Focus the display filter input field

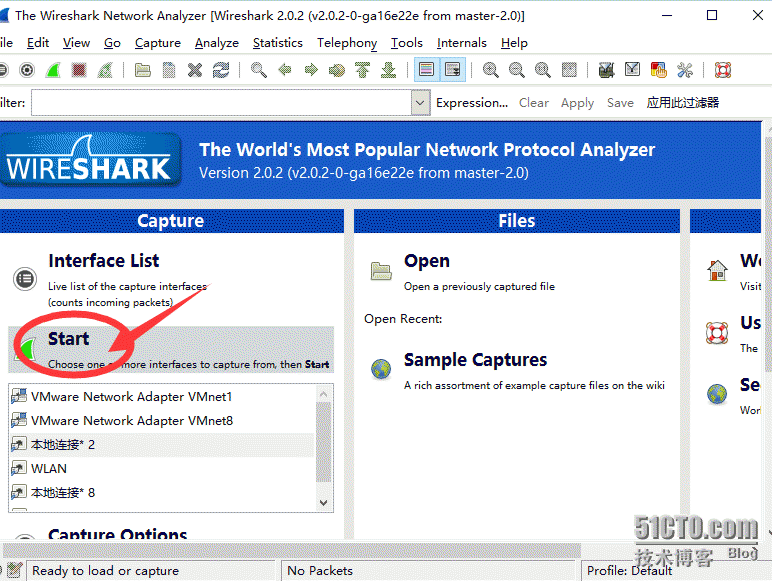click(222, 102)
